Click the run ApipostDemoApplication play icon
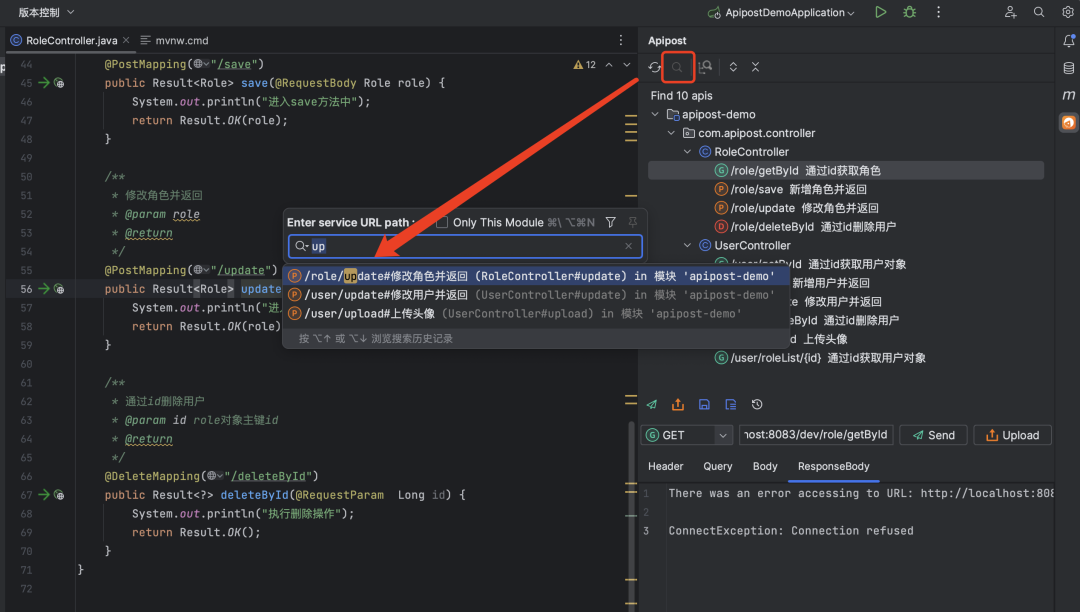Screen dimensions: 1080x612 click(x=880, y=12)
